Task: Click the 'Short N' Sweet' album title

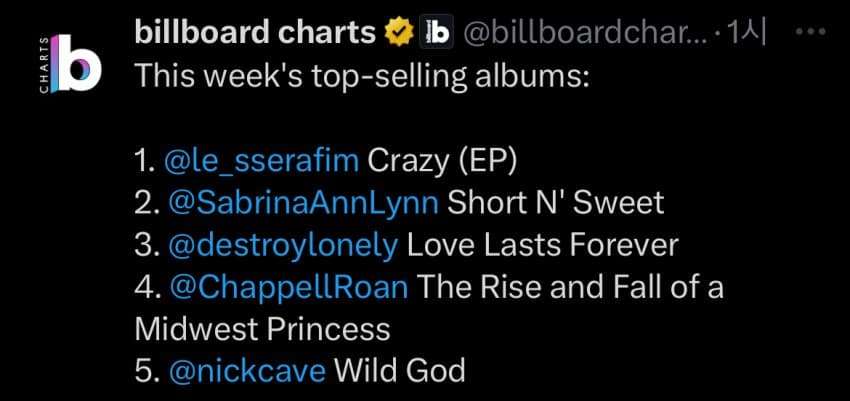Action: coord(555,202)
